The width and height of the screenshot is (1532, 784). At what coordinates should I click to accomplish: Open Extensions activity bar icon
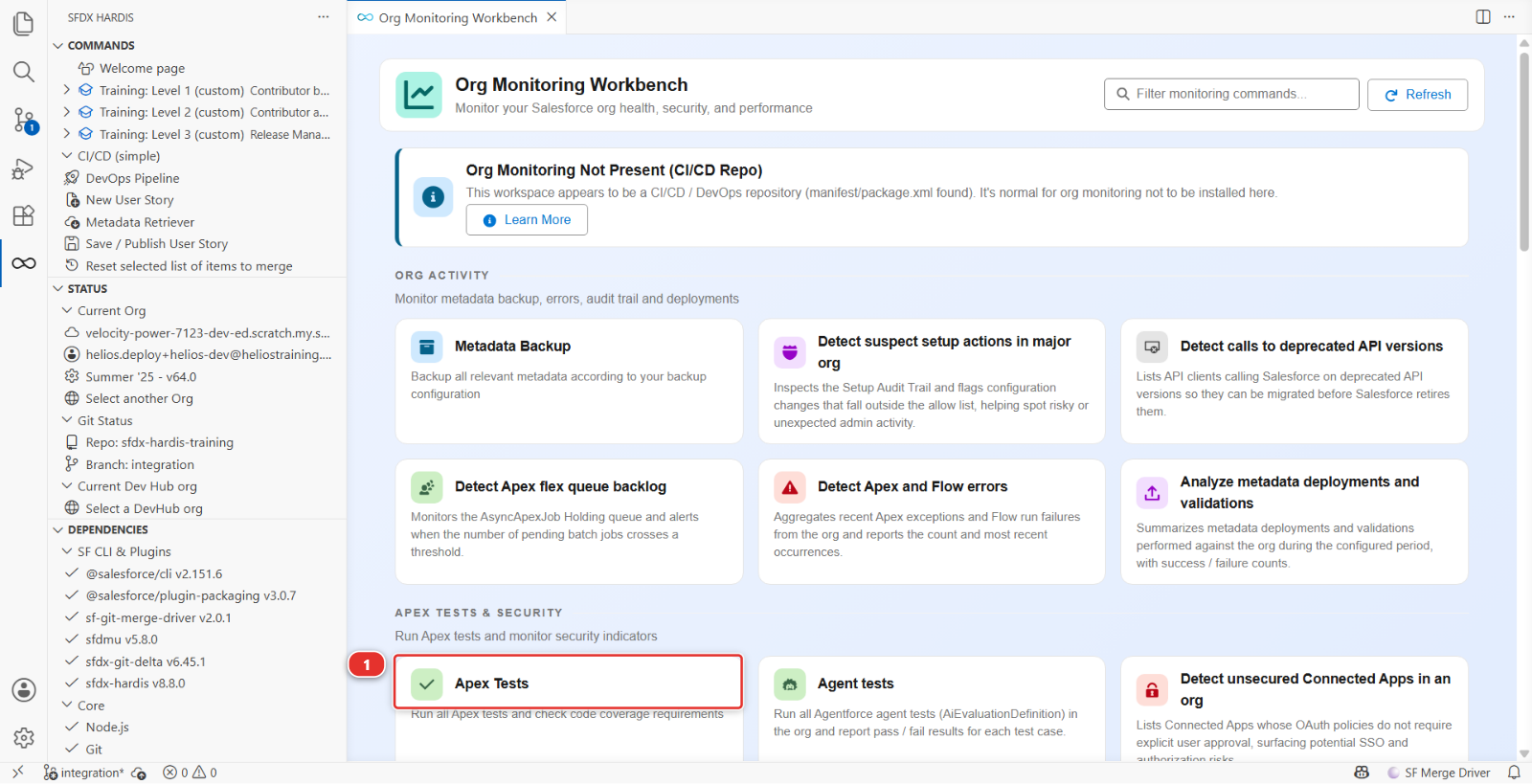(x=24, y=215)
